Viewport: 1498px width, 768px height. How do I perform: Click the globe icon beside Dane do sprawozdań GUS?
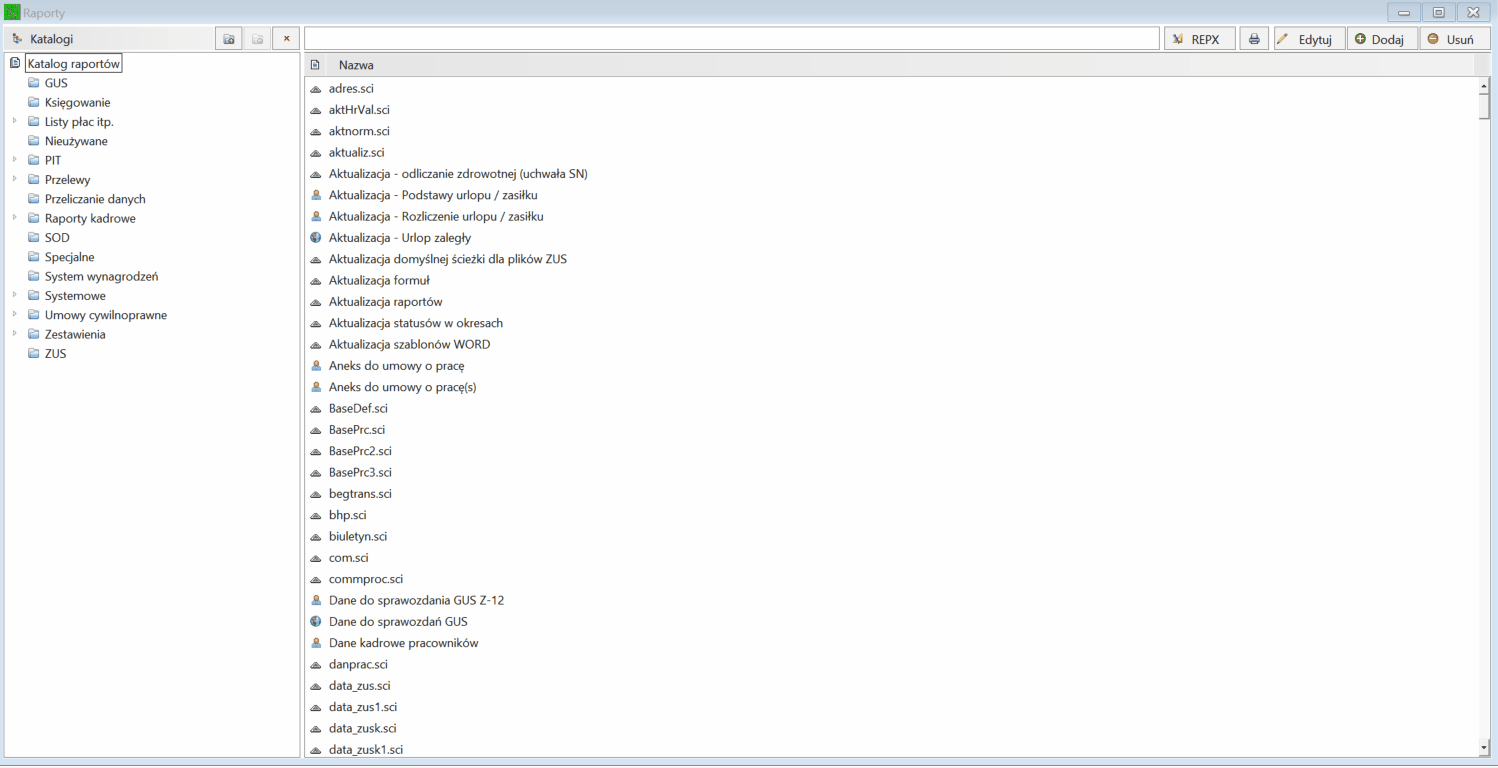(316, 622)
